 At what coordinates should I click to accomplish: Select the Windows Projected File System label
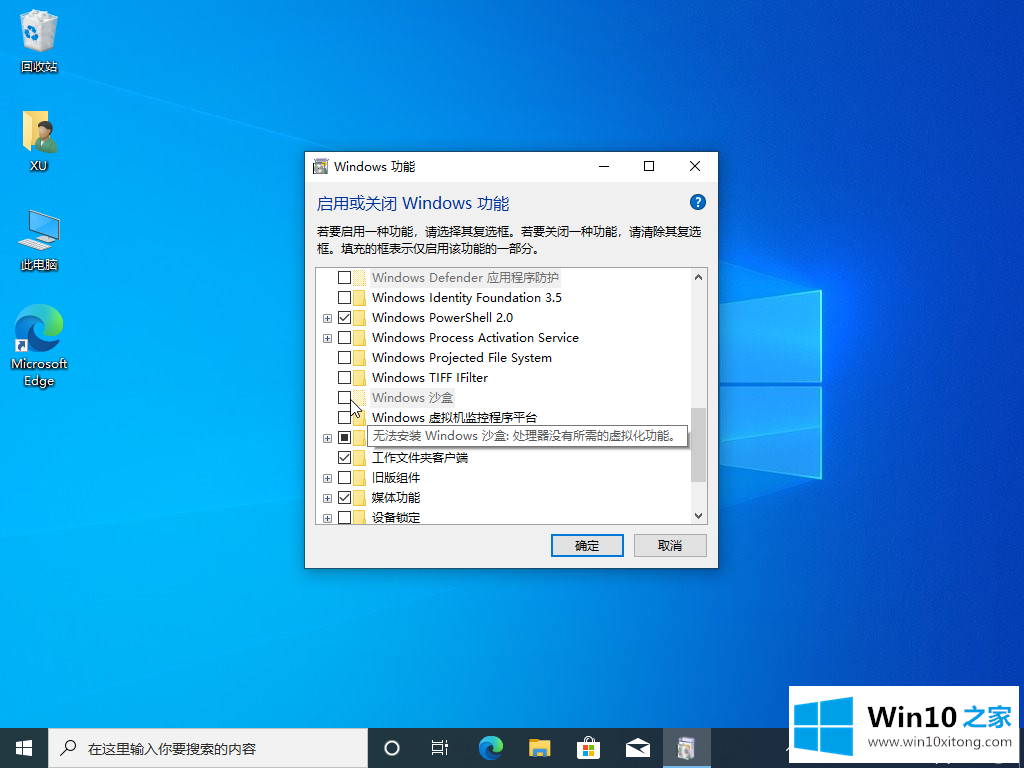tap(462, 358)
